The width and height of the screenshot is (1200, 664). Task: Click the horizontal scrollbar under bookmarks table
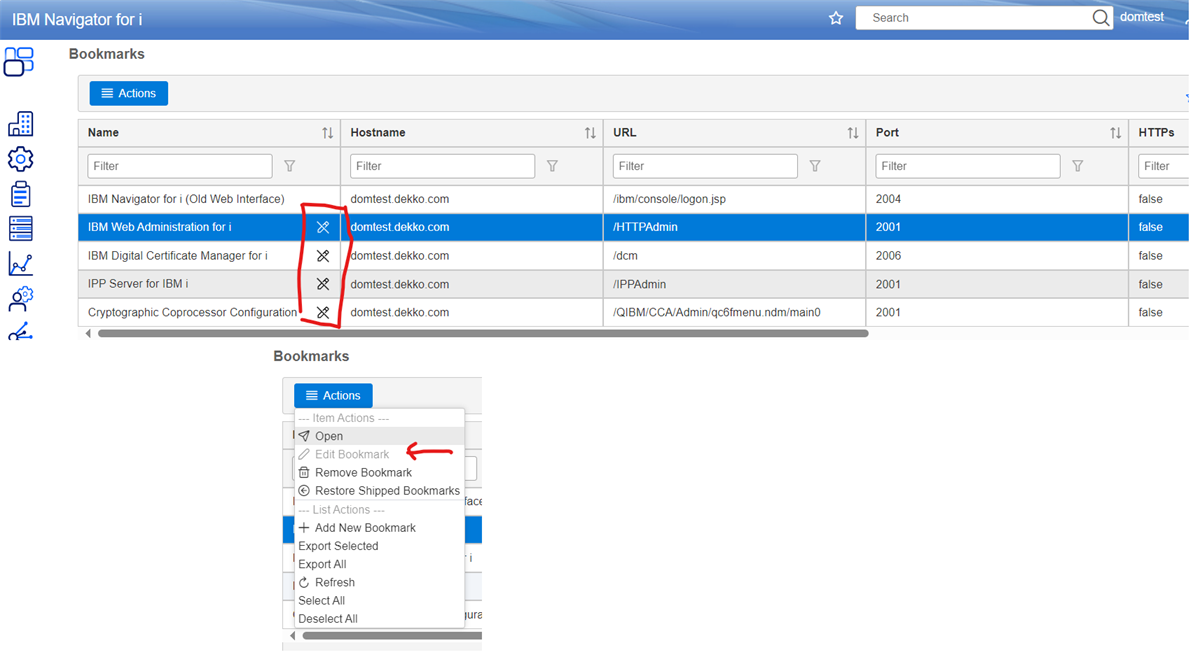(483, 333)
